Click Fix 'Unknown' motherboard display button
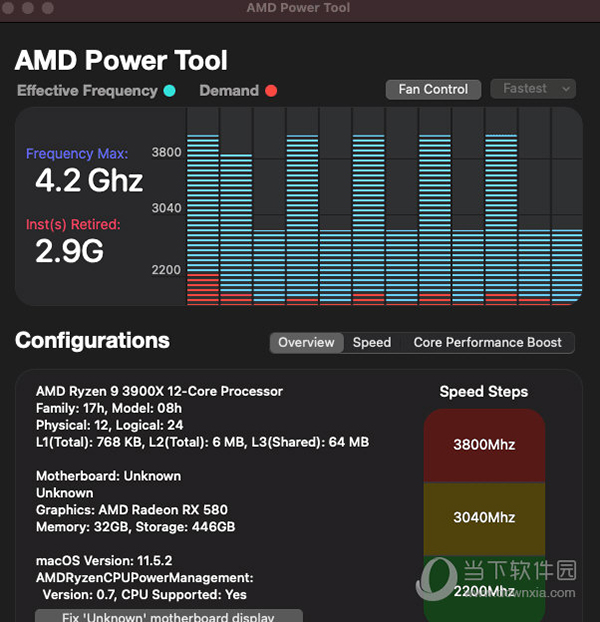600x622 pixels. [169, 616]
